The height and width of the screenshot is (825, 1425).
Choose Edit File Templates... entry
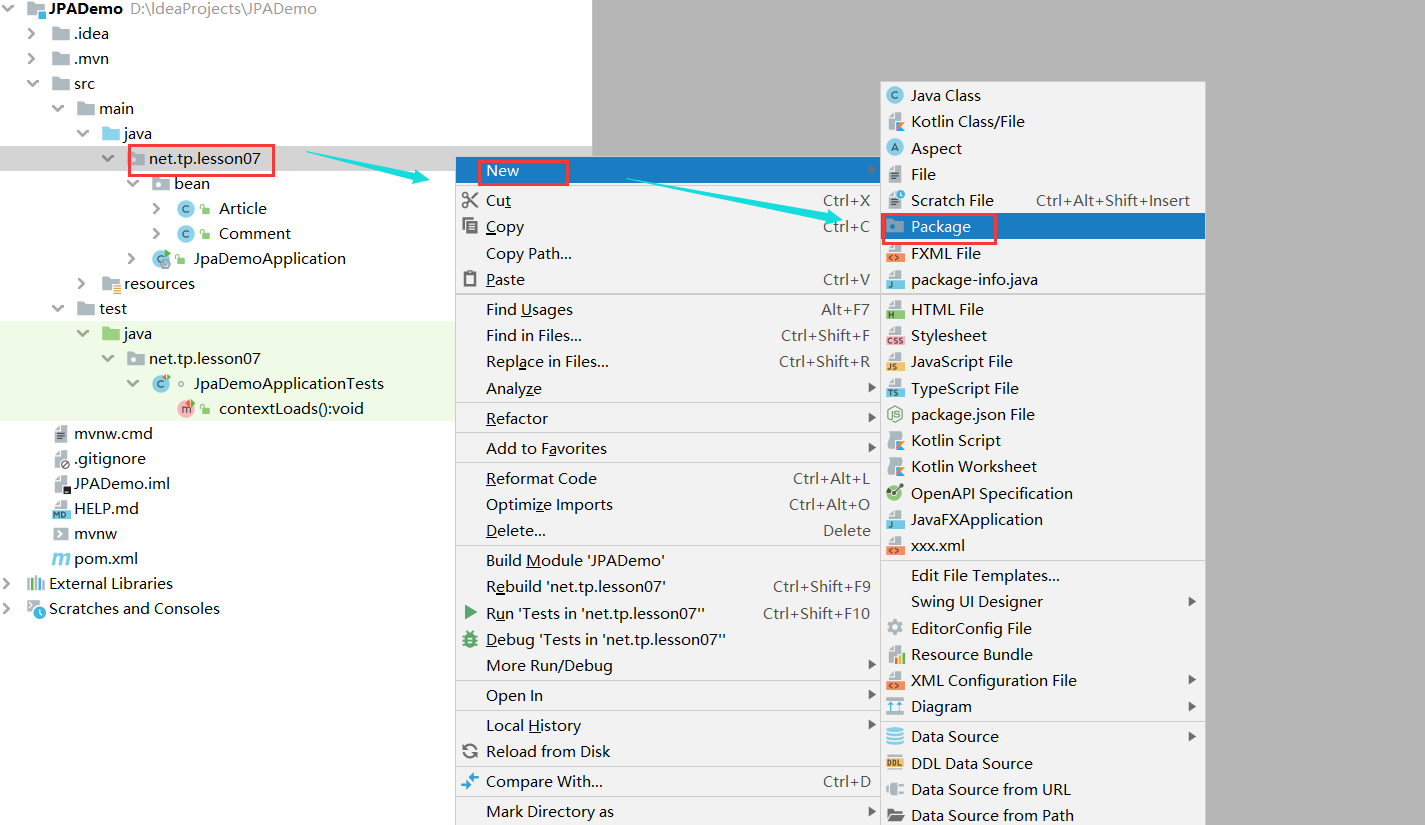pyautogui.click(x=1043, y=576)
